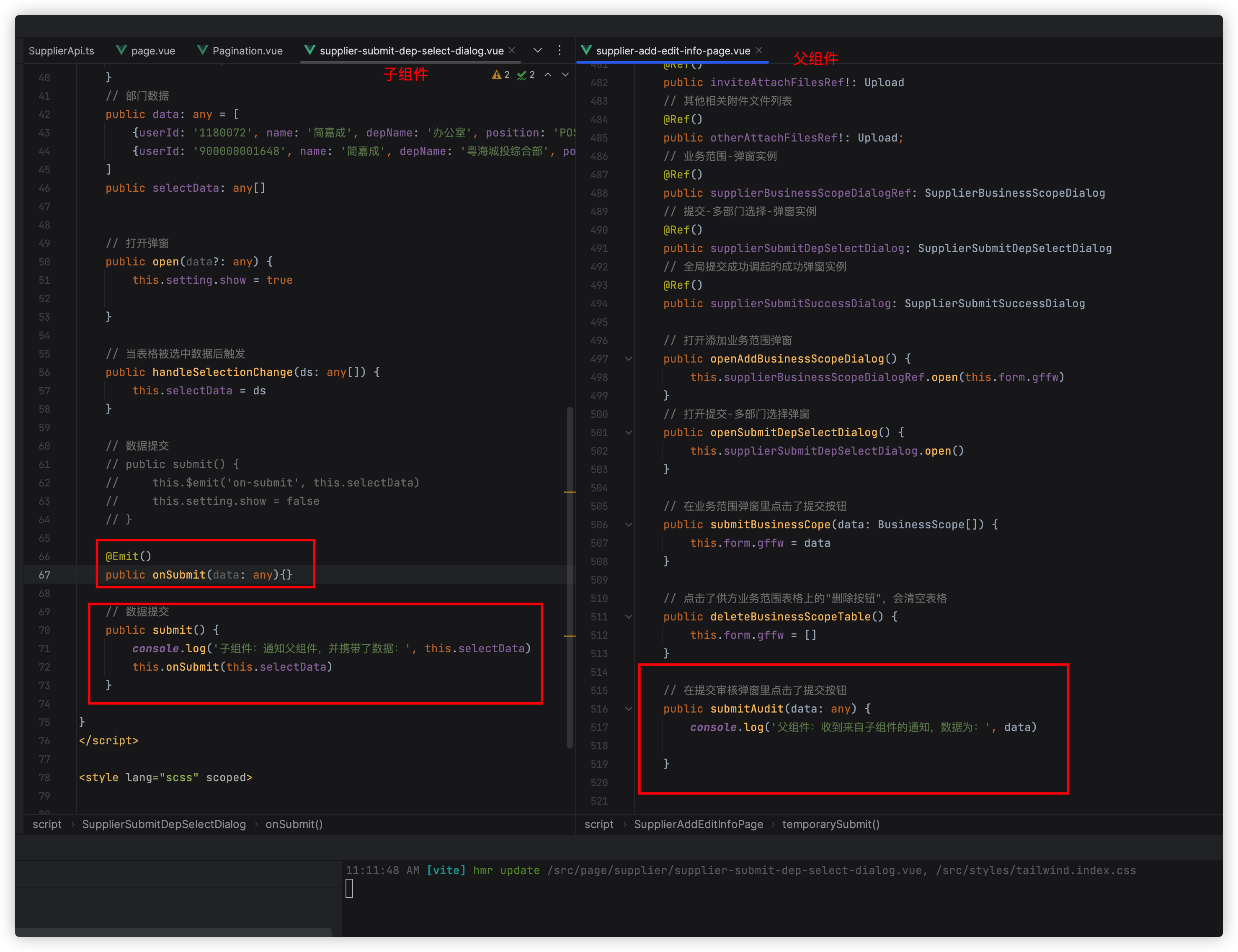Image resolution: width=1238 pixels, height=952 pixels.
Task: Click temporarySubmit() breadcrumb item
Action: [x=830, y=824]
